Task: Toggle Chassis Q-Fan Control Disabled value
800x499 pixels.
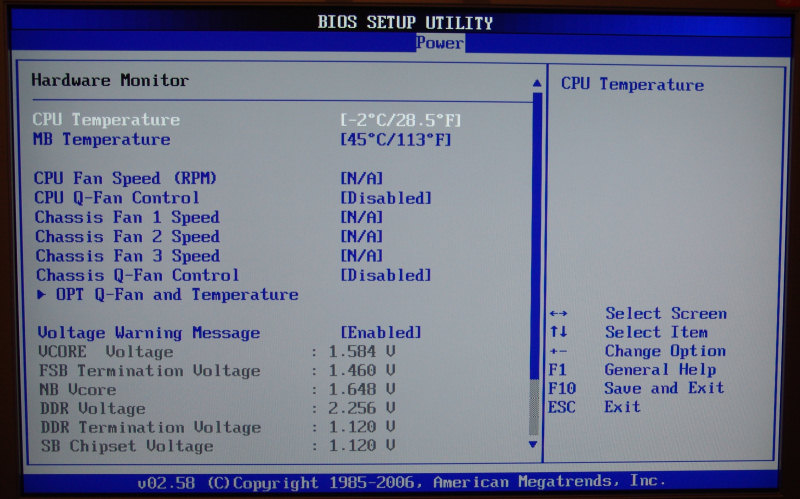Action: point(386,275)
